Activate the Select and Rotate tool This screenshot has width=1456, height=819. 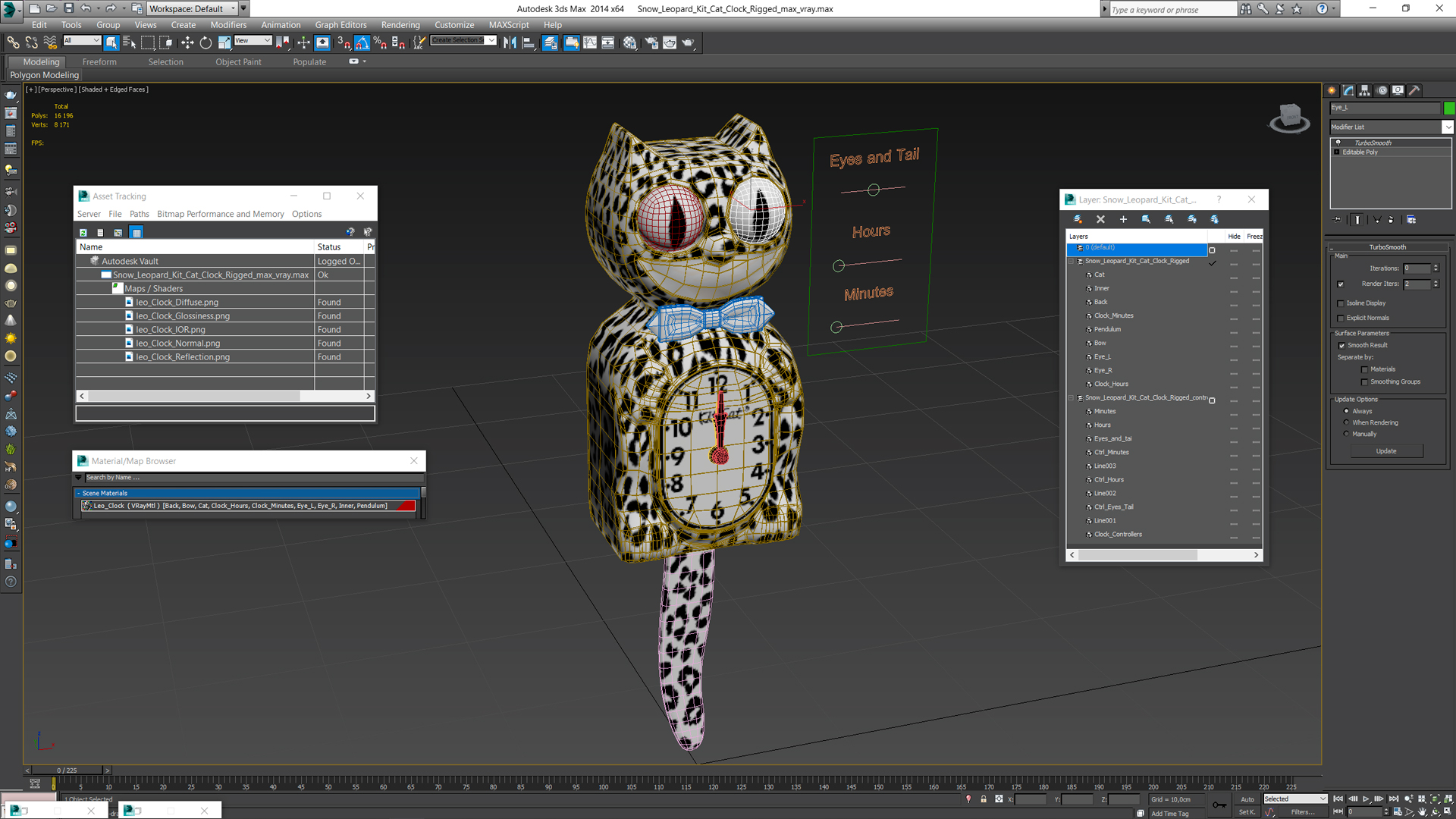[206, 42]
